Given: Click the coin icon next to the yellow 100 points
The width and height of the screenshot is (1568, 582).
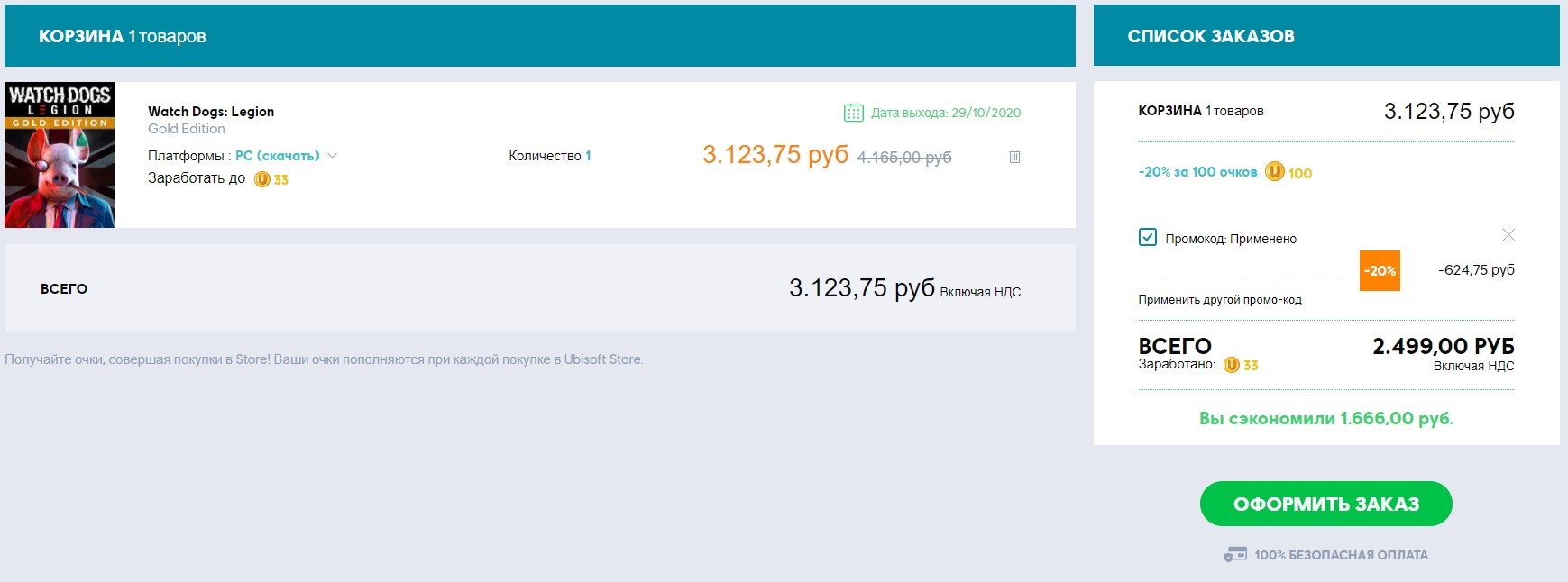Looking at the screenshot, I should (1274, 171).
